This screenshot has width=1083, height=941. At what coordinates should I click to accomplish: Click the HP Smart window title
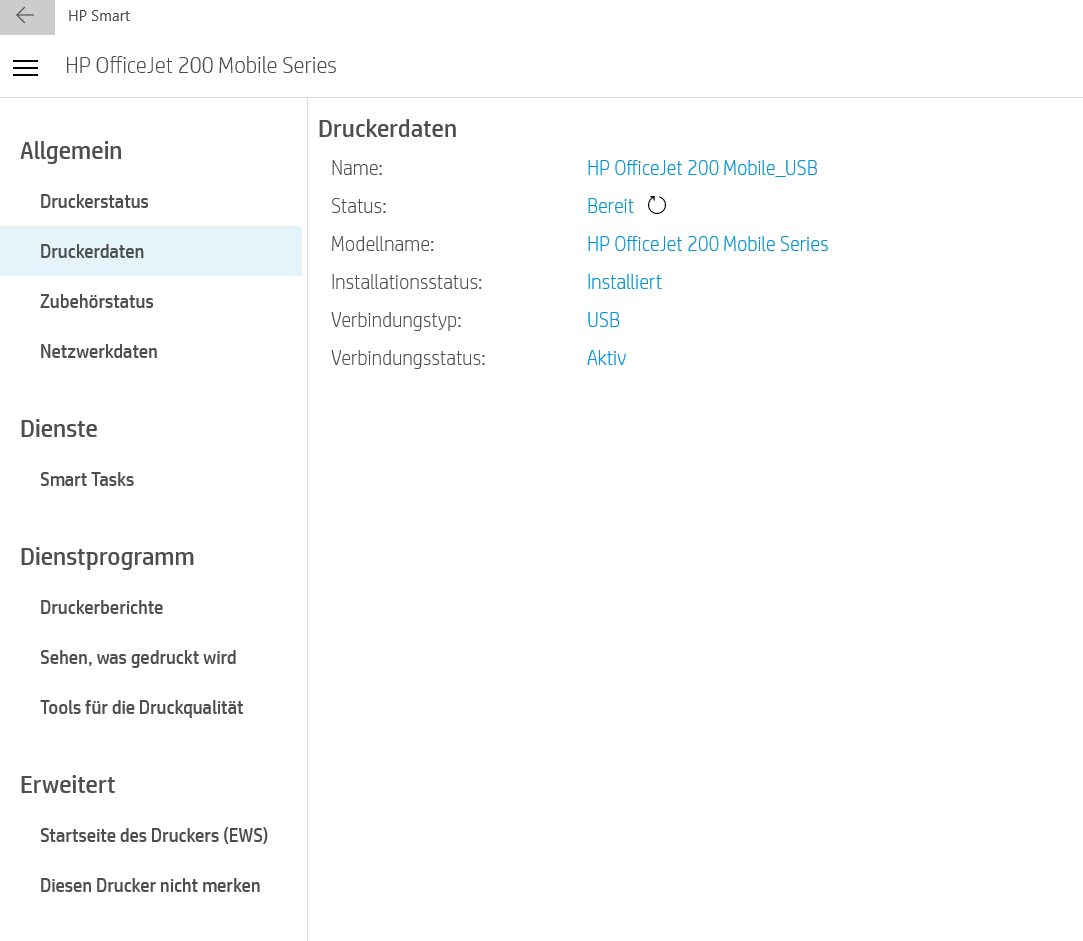click(99, 16)
